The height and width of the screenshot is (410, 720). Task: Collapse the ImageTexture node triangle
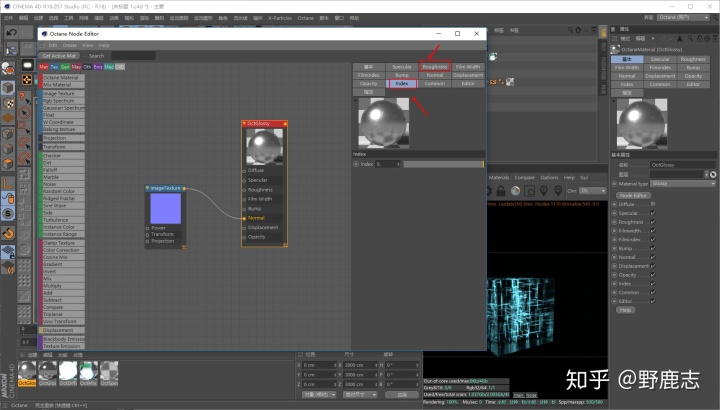(x=147, y=188)
